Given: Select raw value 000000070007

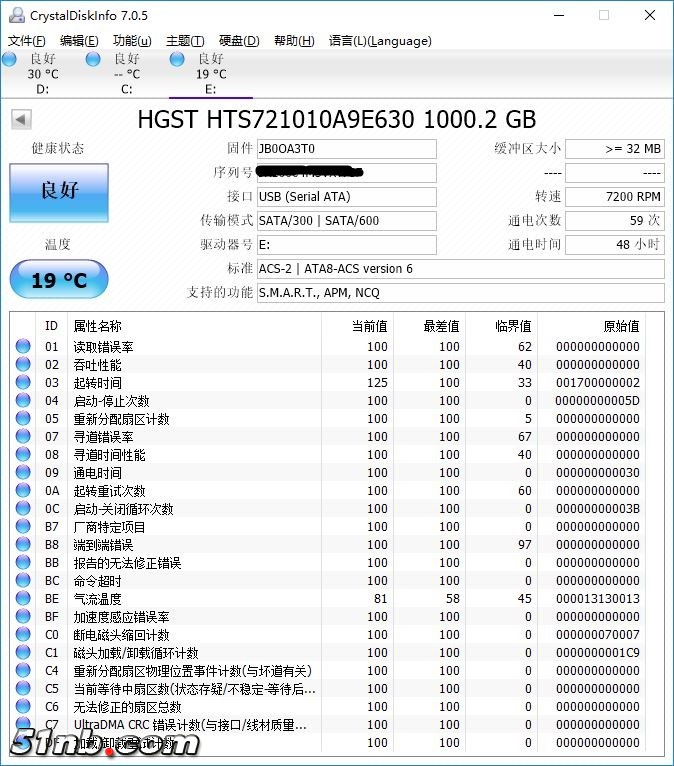Looking at the screenshot, I should (597, 635).
